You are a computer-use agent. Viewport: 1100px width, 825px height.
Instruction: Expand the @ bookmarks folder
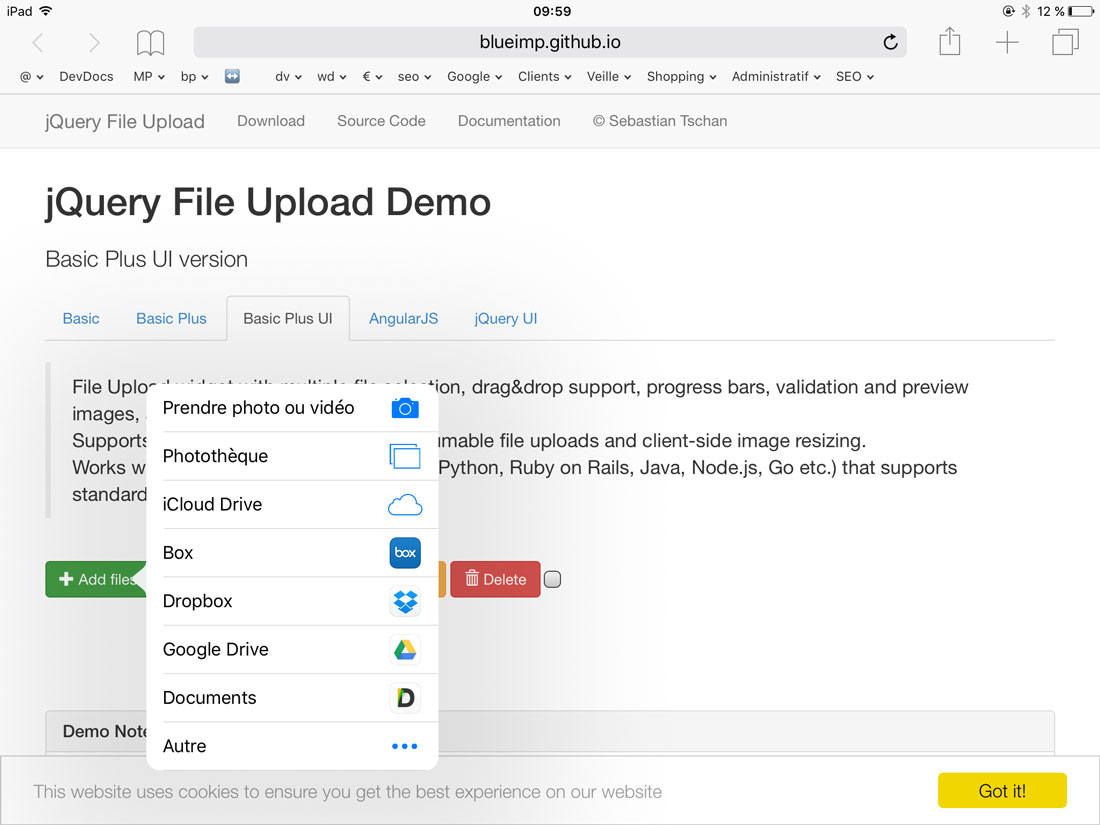click(32, 76)
